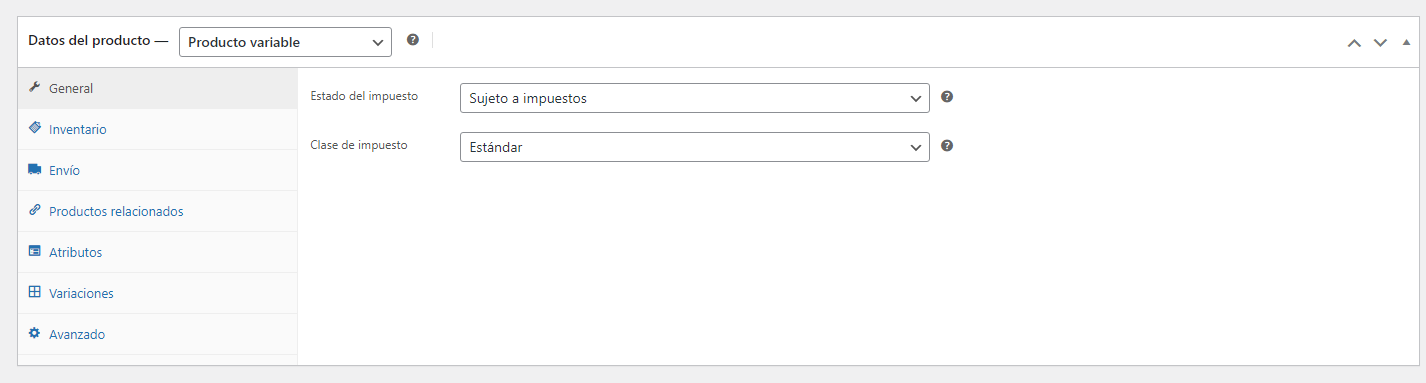Move the product data panel up
This screenshot has height=383, width=1426.
(x=1354, y=42)
